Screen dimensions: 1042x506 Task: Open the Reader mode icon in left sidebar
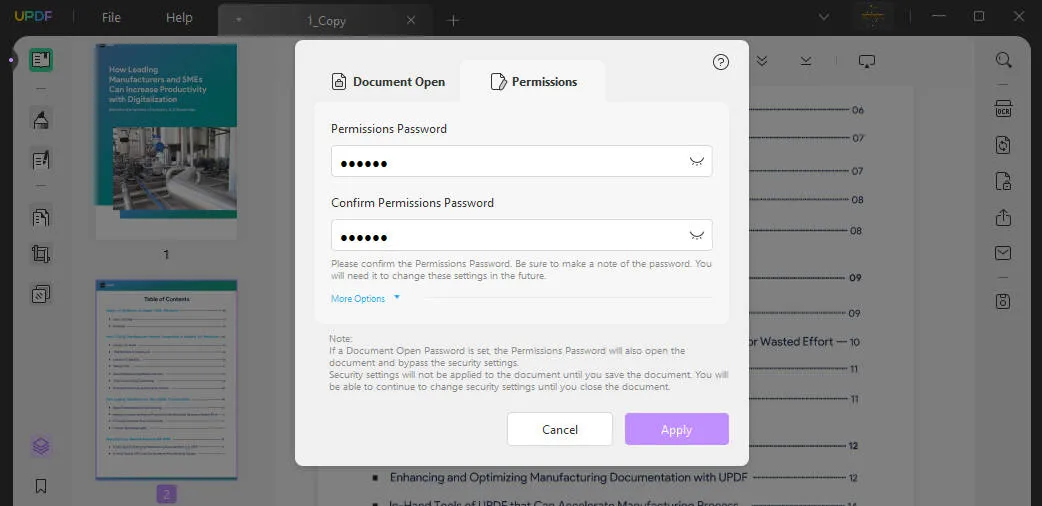(x=41, y=60)
